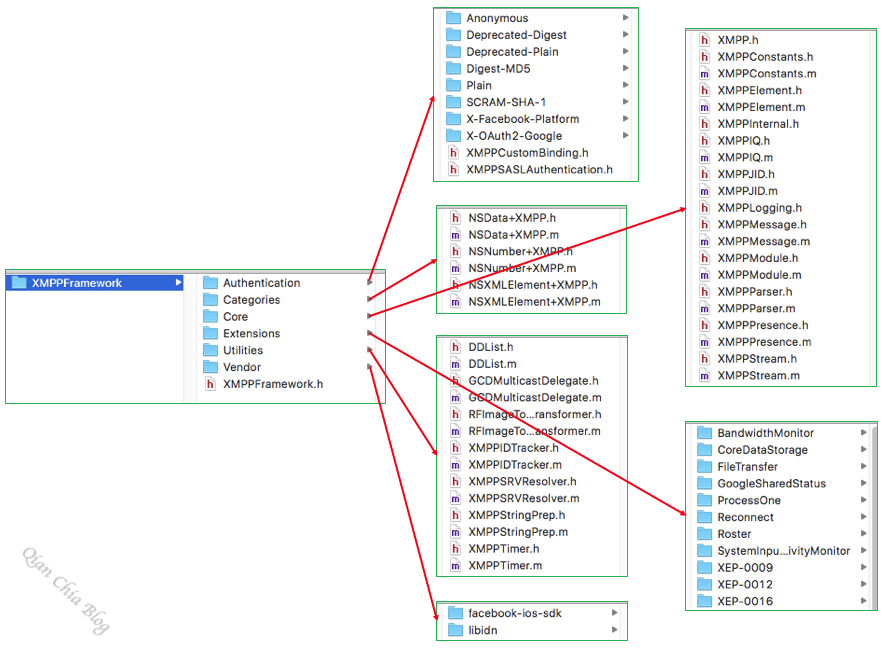Image resolution: width=885 pixels, height=648 pixels.
Task: Click the XMPPIDTracker.m implementation icon
Action: 455,465
